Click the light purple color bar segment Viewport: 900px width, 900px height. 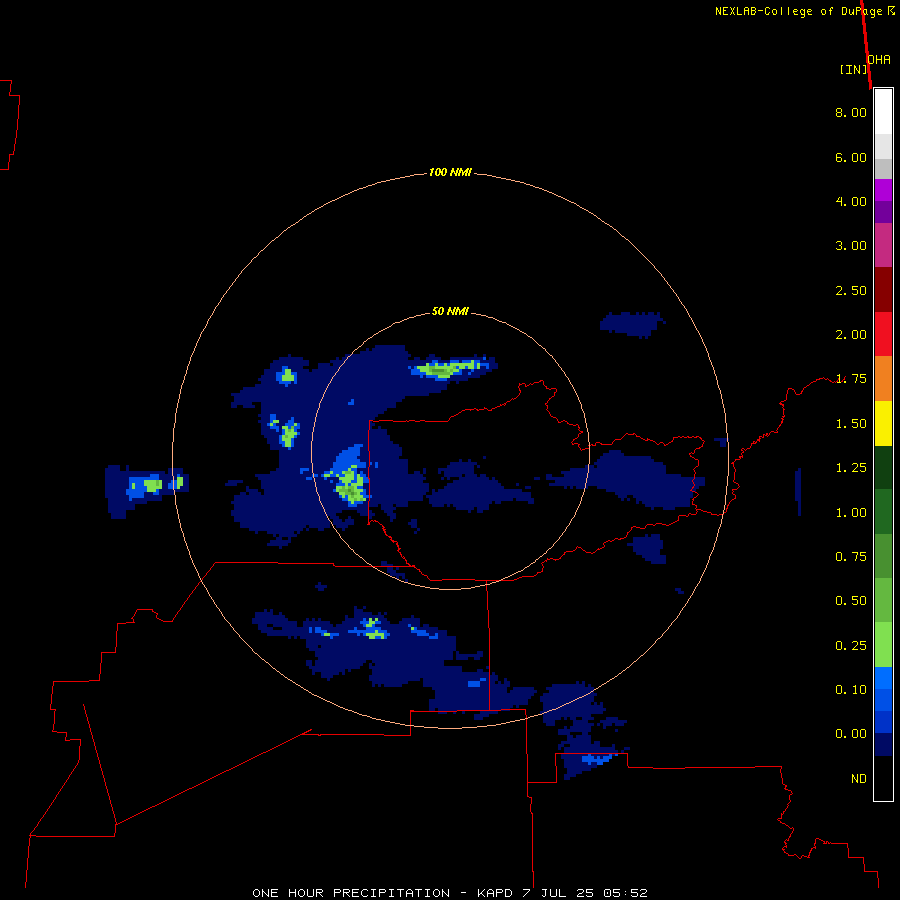point(883,190)
